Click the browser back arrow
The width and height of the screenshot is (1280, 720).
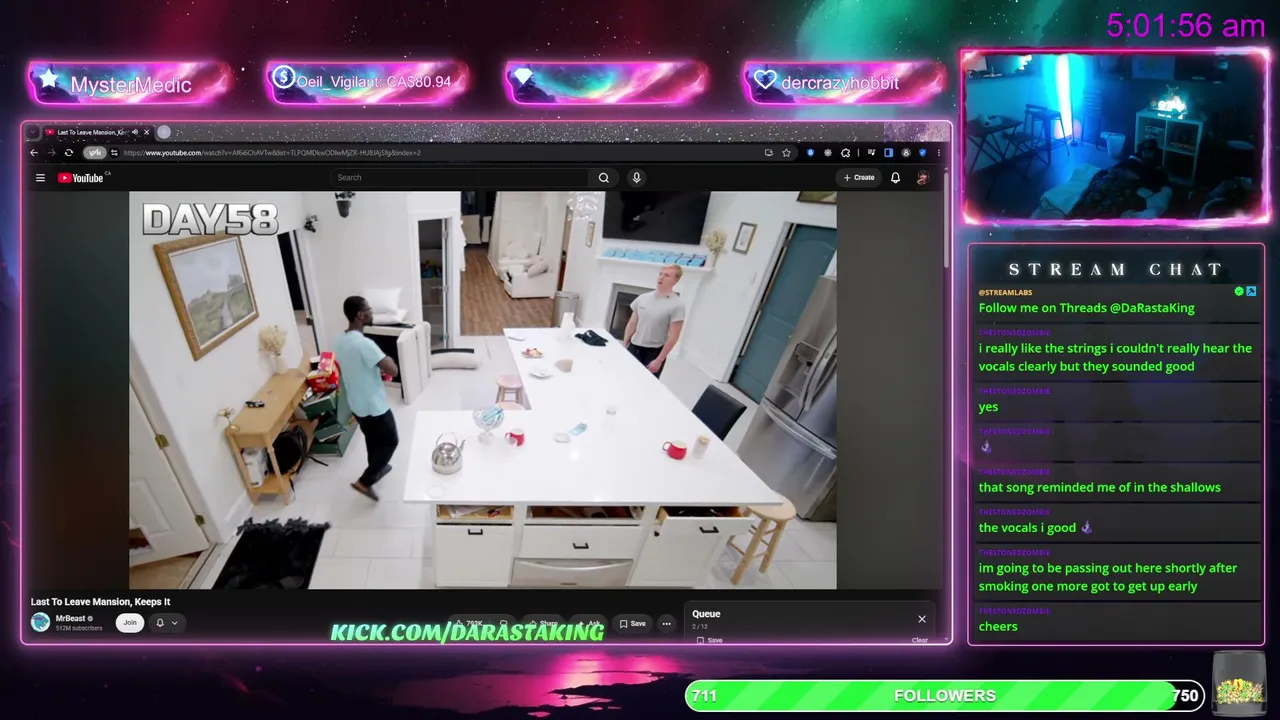point(34,153)
